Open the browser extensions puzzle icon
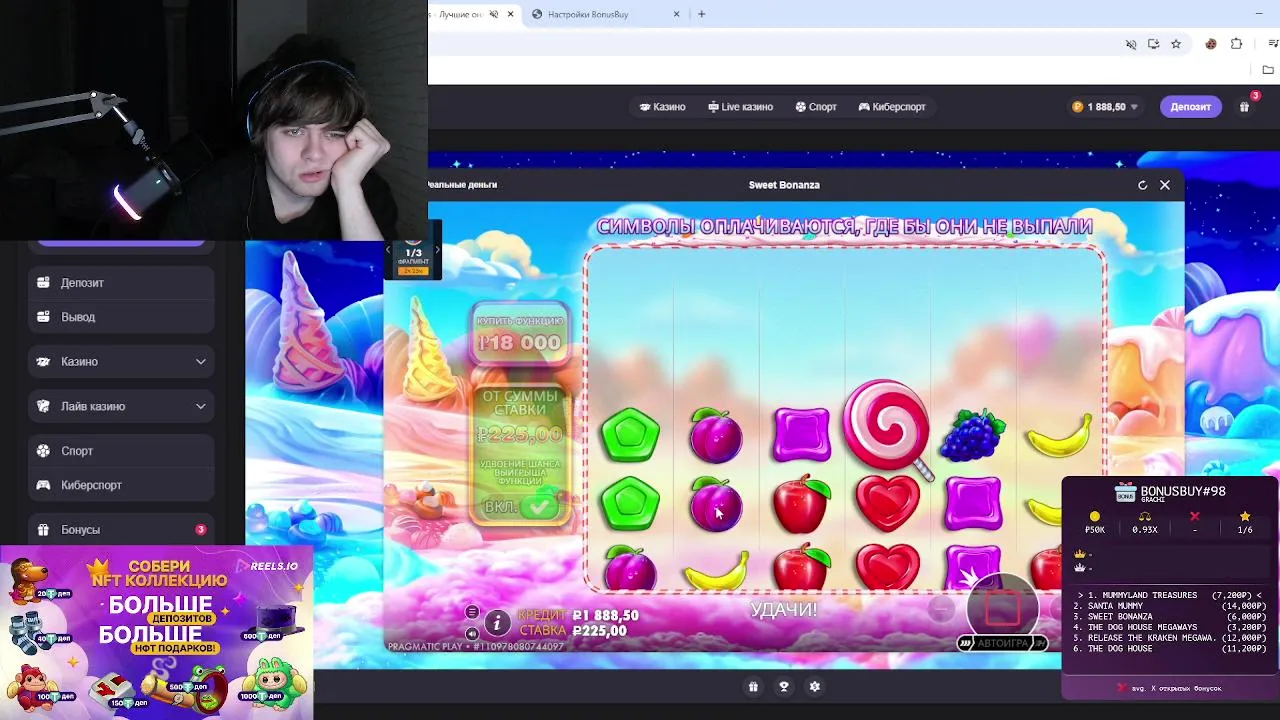The width and height of the screenshot is (1280, 720). click(x=1236, y=44)
